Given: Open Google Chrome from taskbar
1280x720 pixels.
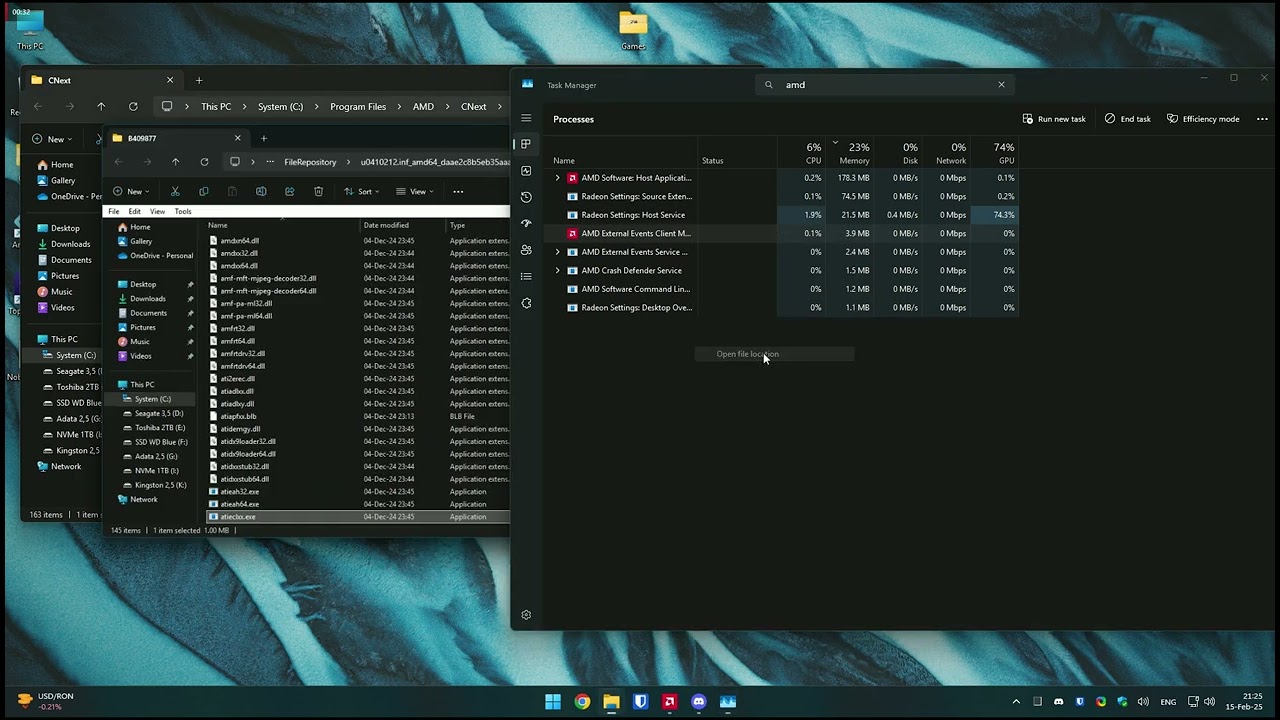Looking at the screenshot, I should [x=582, y=702].
